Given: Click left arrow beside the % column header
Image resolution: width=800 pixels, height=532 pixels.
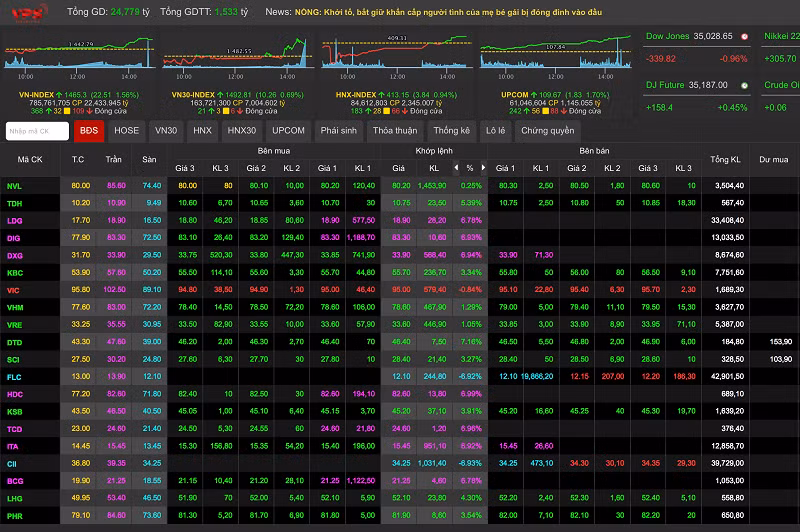Looking at the screenshot, I should (x=457, y=168).
